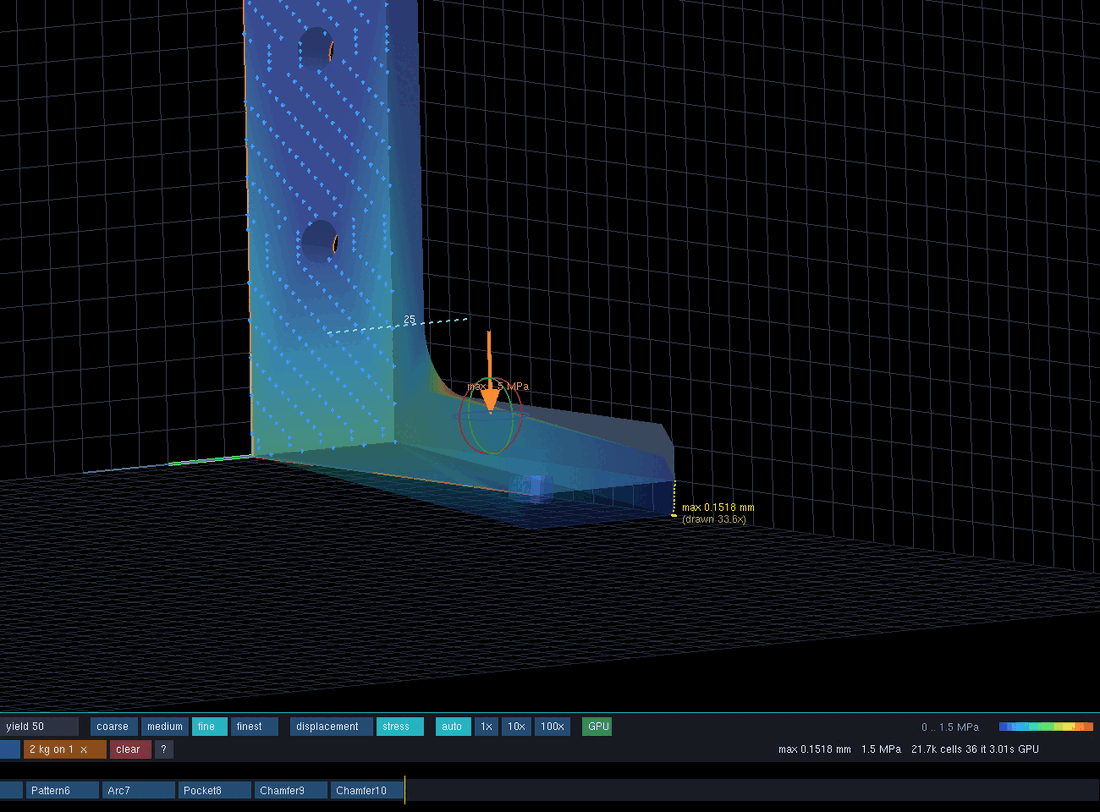Select the Chamfer9 feature in timeline
The image size is (1100, 812).
[x=291, y=790]
